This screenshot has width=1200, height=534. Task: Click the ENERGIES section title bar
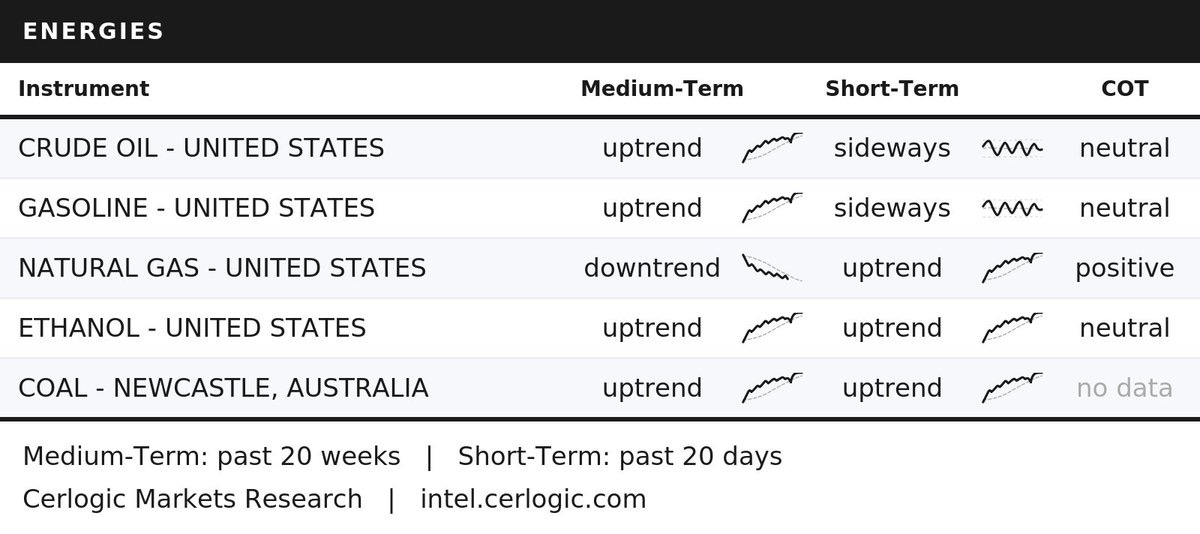click(x=600, y=31)
